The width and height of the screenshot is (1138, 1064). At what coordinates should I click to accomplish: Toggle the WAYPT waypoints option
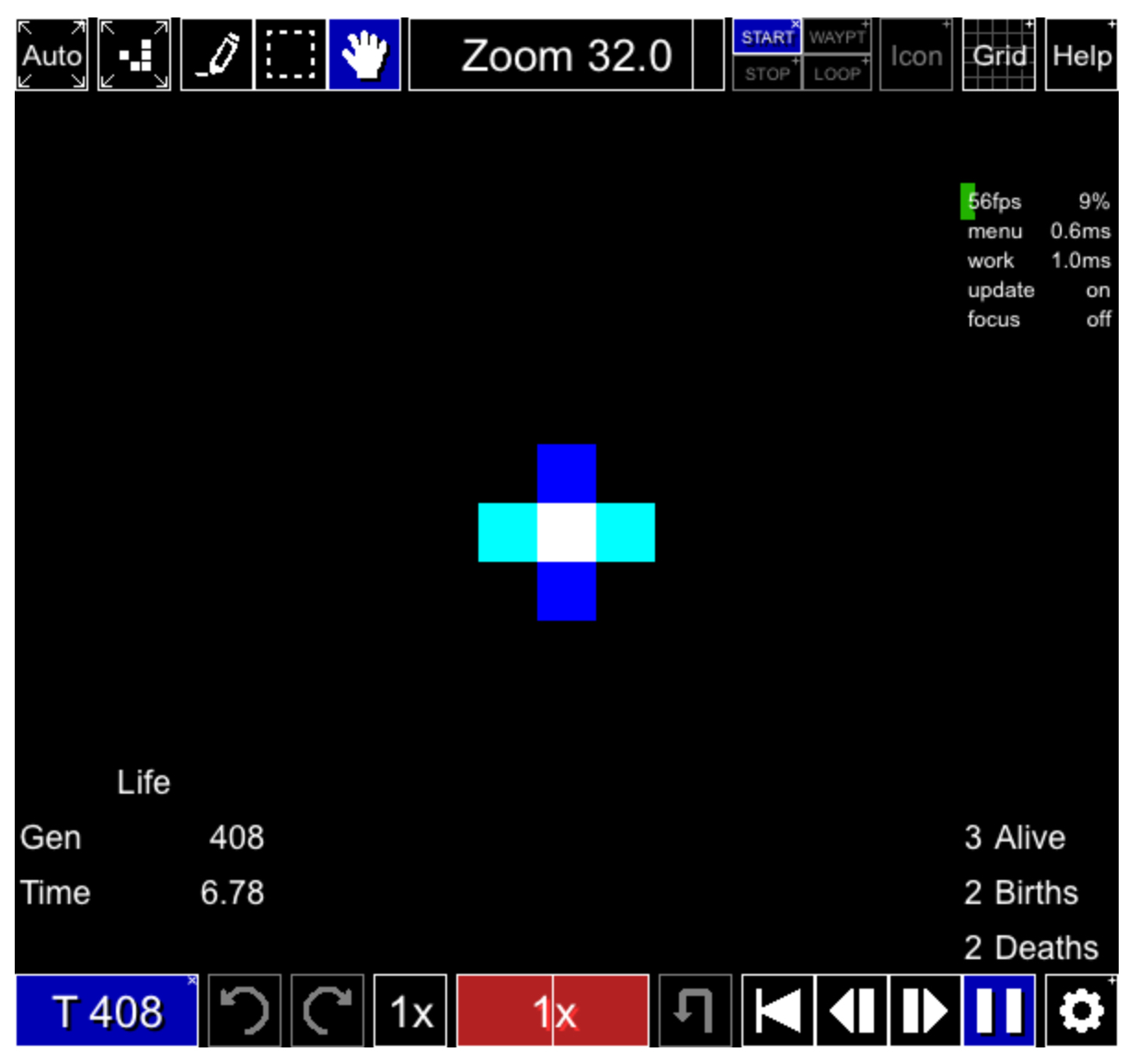tap(837, 37)
